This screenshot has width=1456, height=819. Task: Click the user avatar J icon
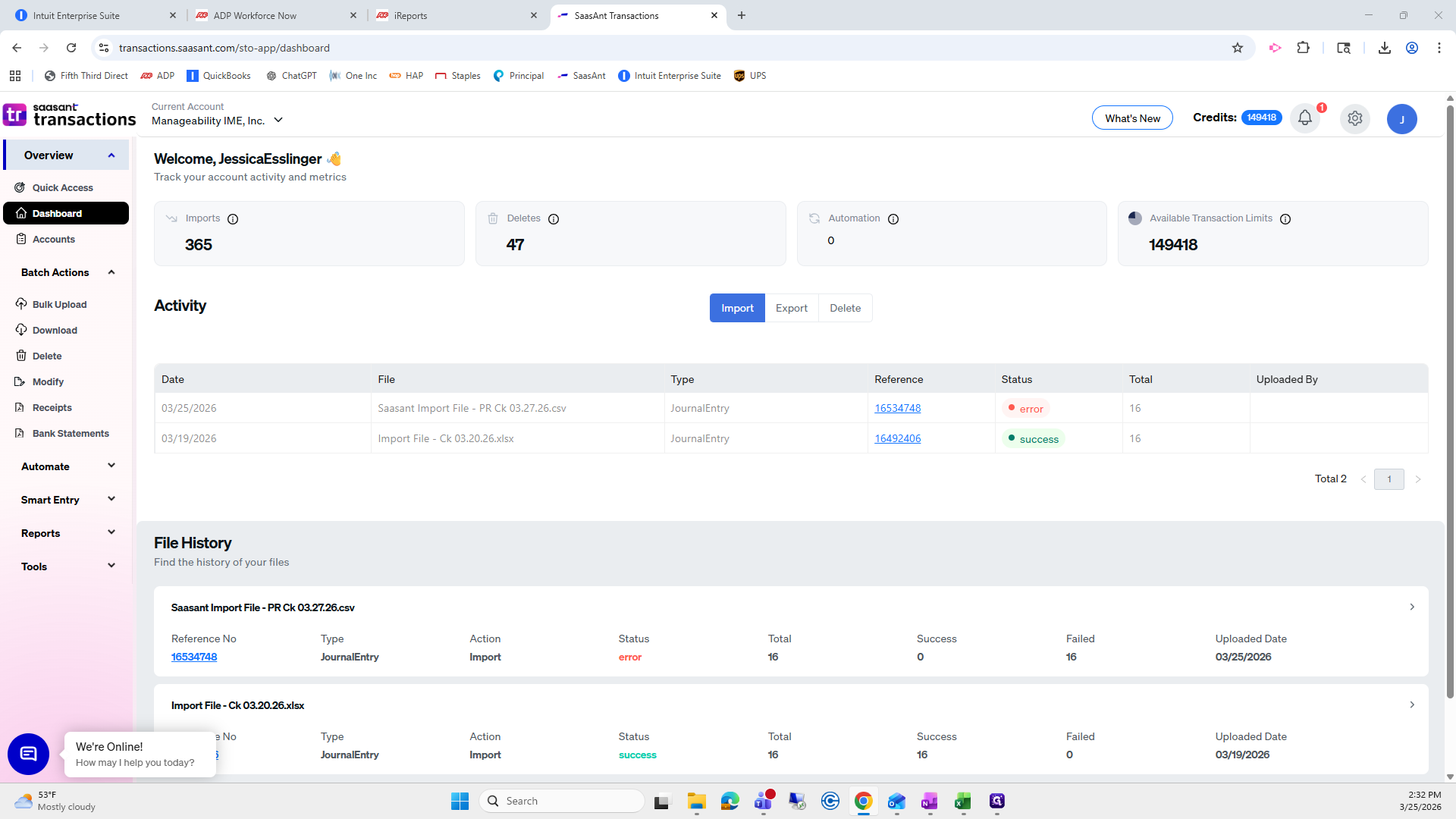click(x=1401, y=119)
